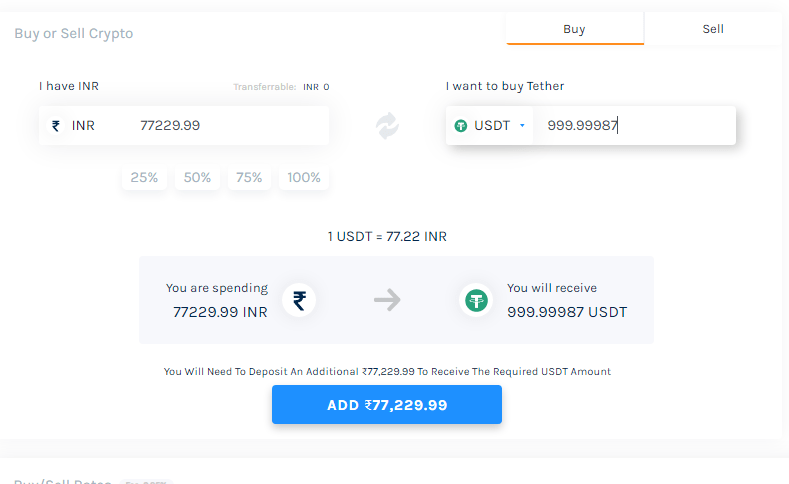Click the Transferrable INR 0 balance text
This screenshot has width=789, height=484.
tap(281, 87)
